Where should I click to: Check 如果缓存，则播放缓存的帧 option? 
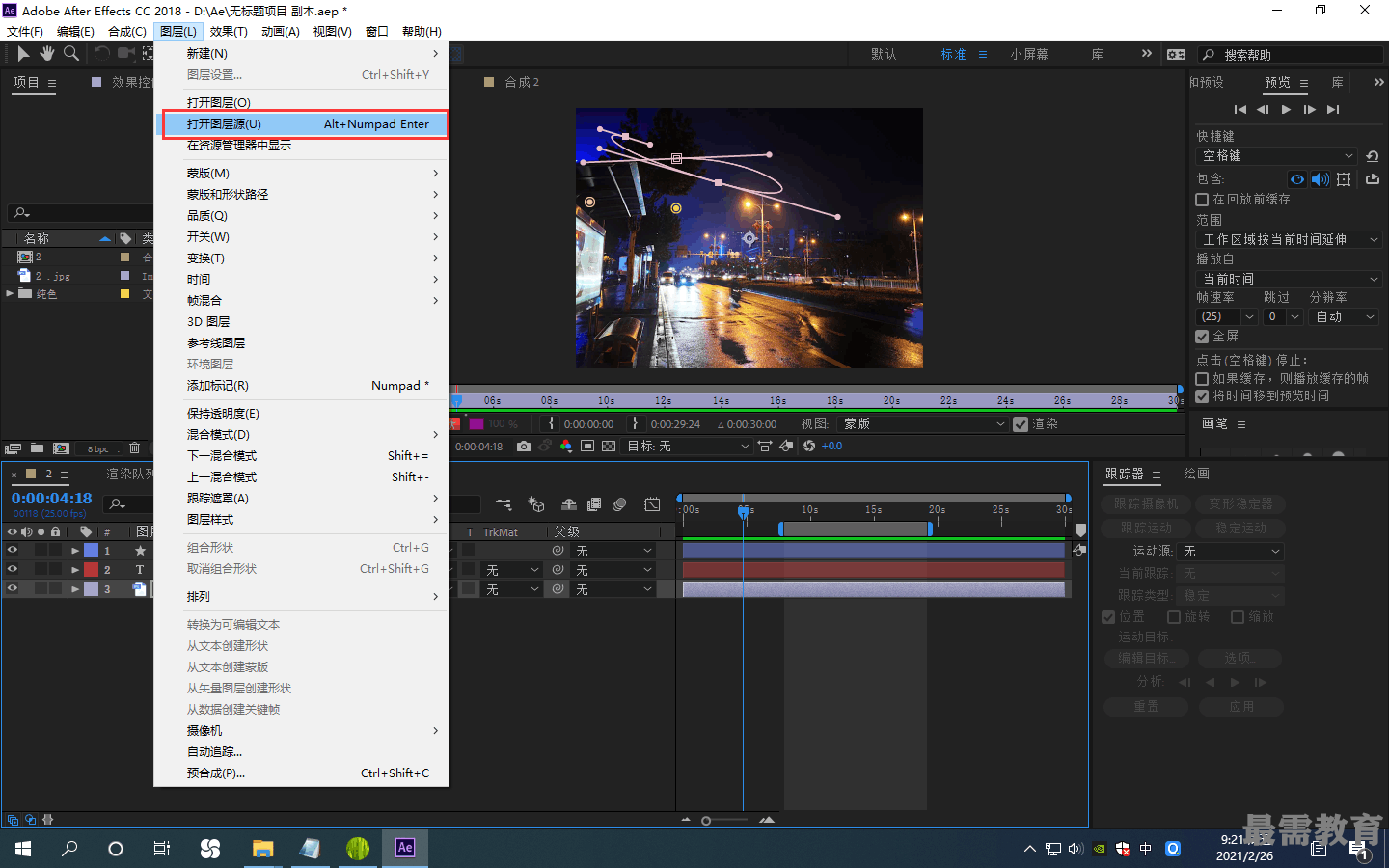coord(1202,379)
